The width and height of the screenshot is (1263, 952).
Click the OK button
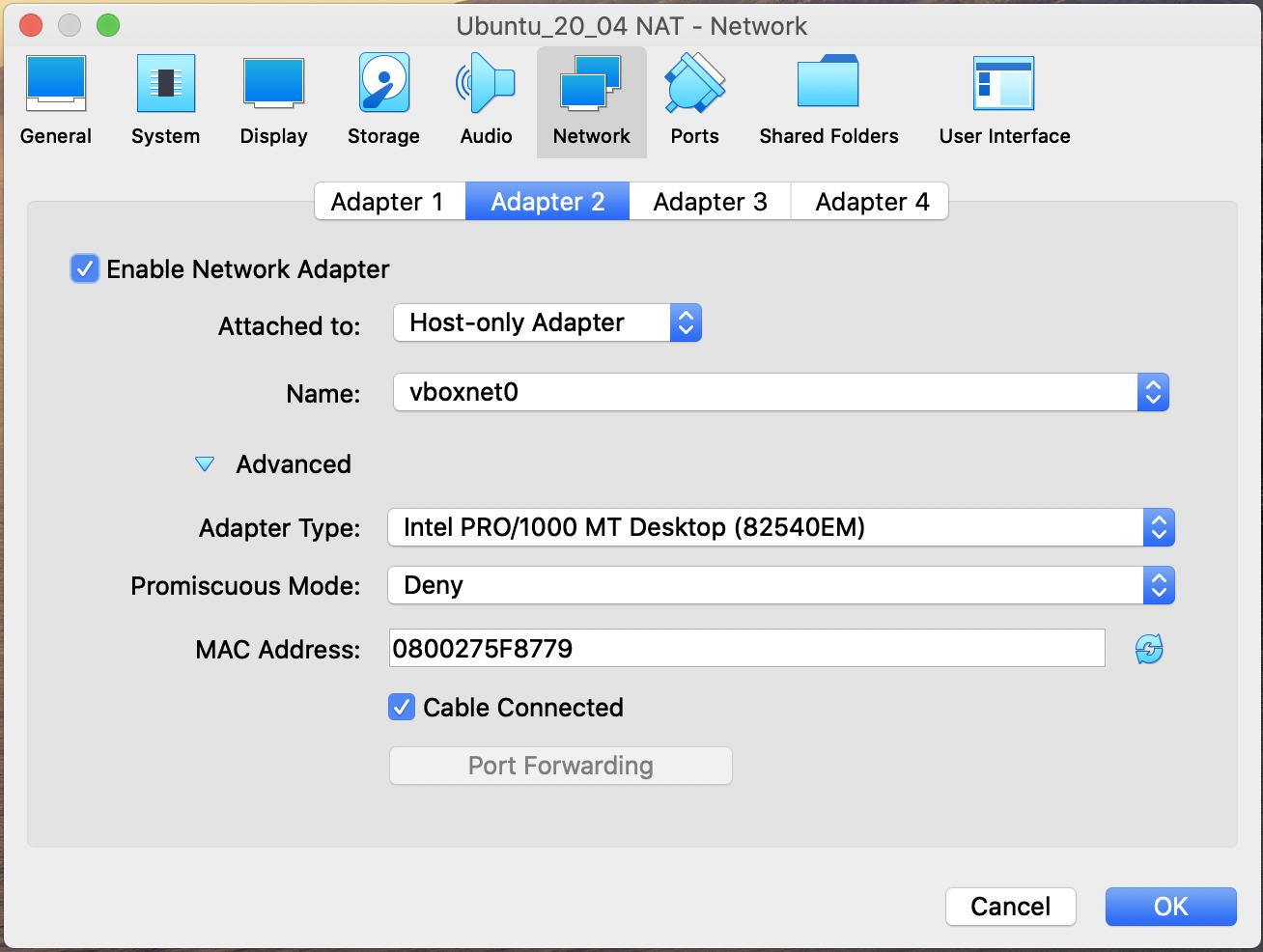[x=1170, y=907]
